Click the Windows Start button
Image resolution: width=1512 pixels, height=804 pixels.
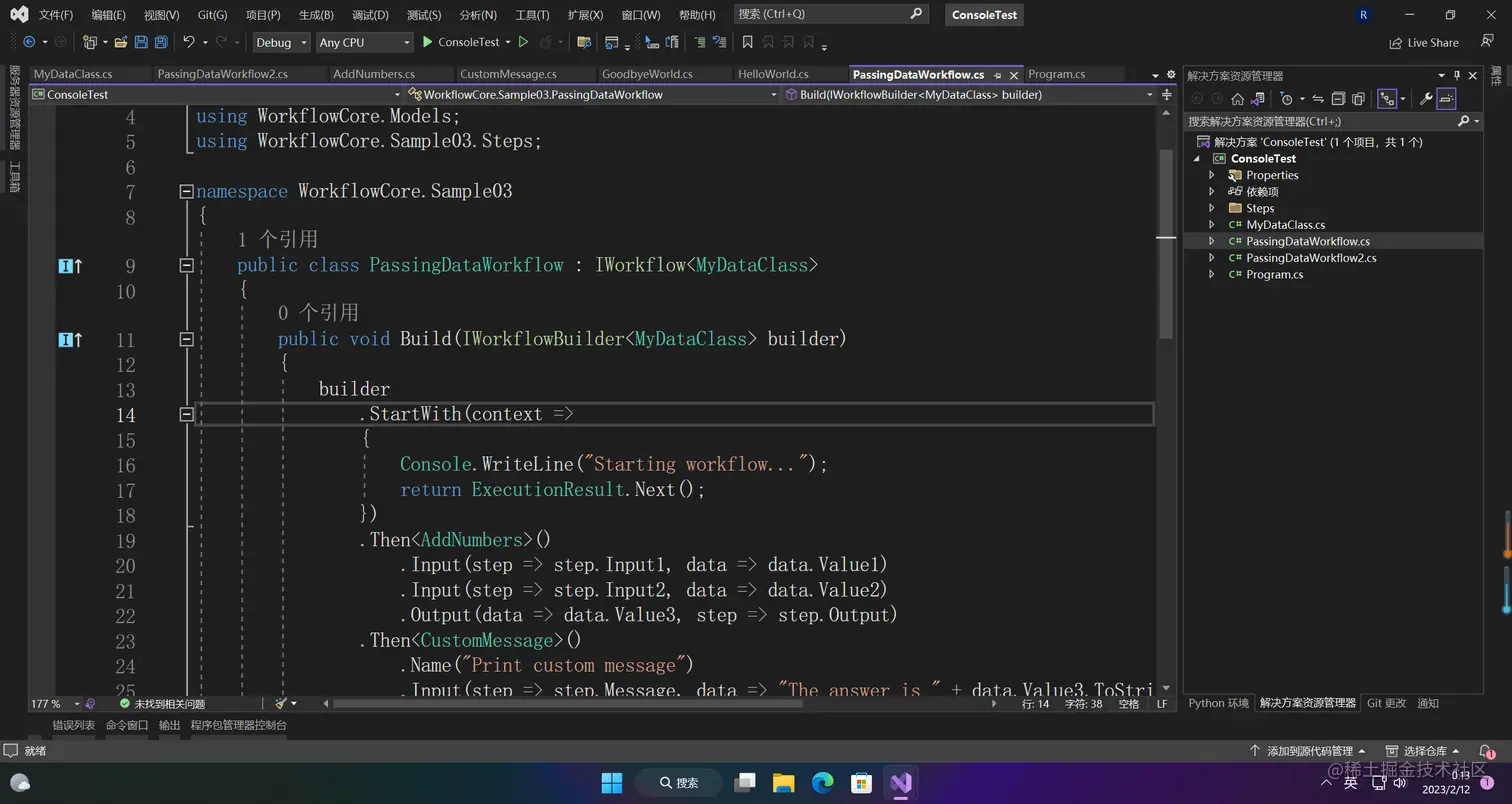612,782
